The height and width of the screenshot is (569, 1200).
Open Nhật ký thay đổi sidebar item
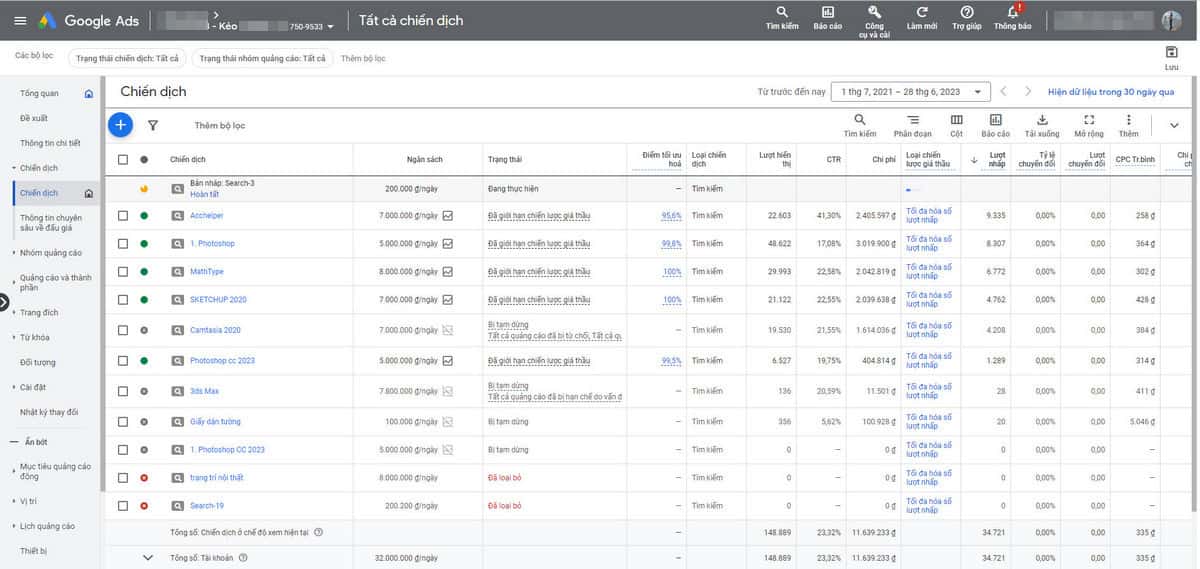point(49,412)
